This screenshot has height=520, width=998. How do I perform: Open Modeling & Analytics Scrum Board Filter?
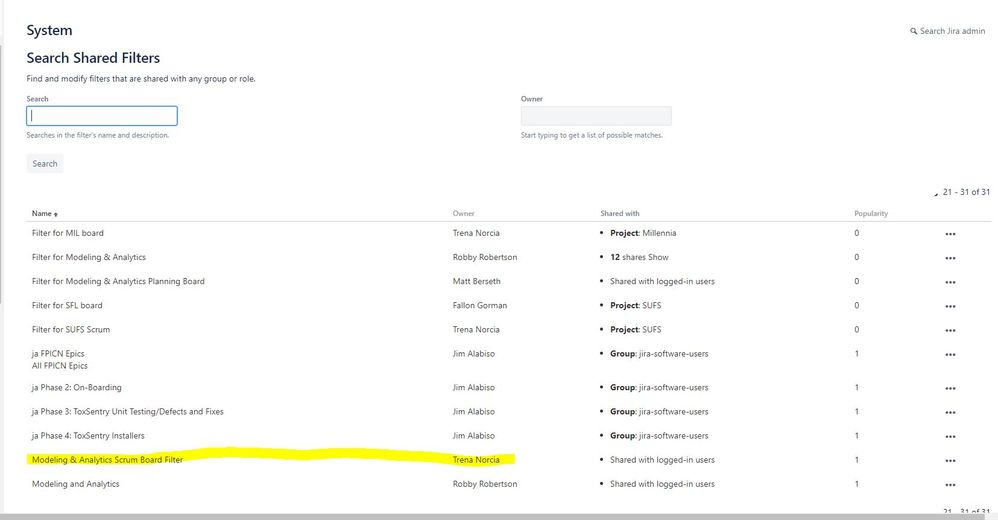pos(107,460)
